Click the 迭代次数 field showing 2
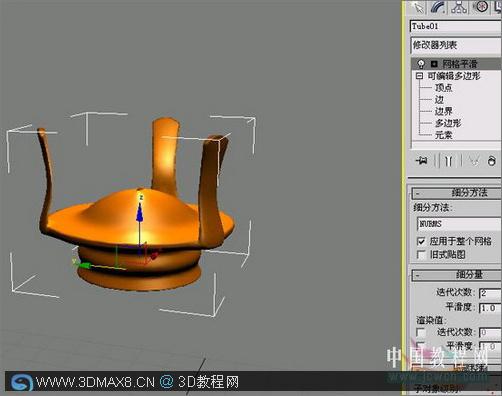The image size is (502, 396). (x=491, y=293)
